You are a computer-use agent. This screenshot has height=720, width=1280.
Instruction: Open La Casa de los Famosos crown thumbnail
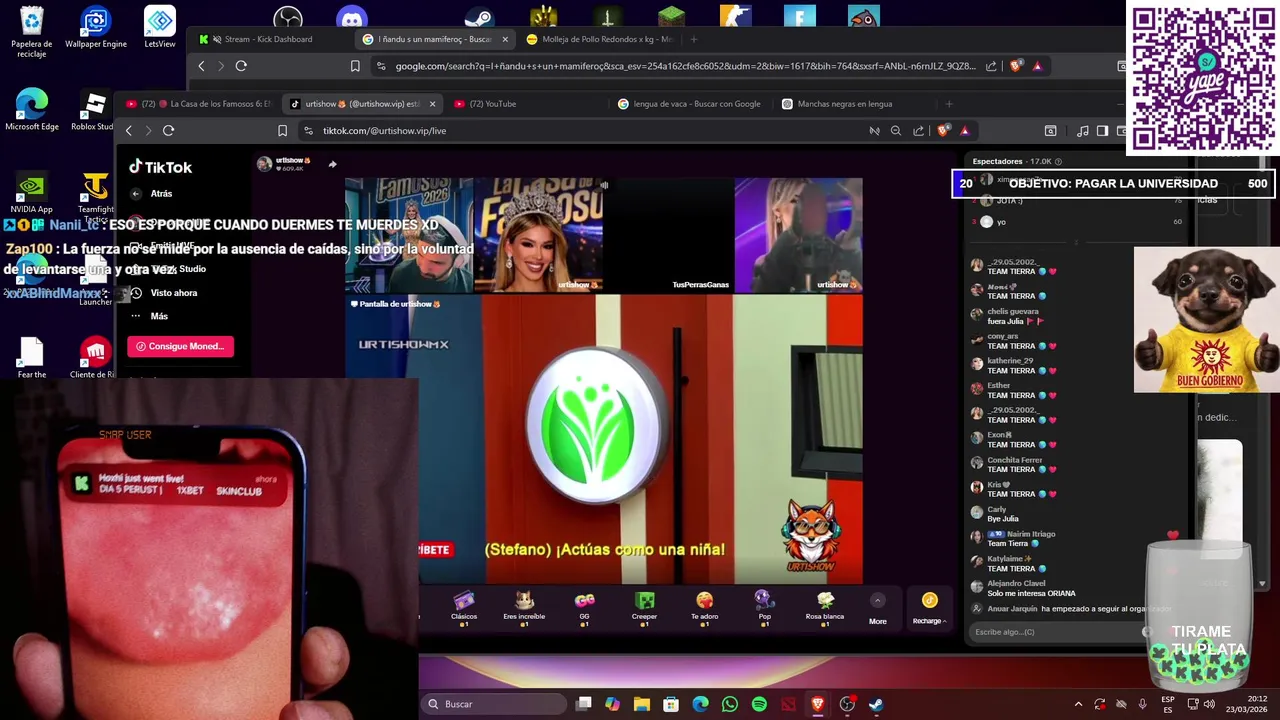pos(538,236)
